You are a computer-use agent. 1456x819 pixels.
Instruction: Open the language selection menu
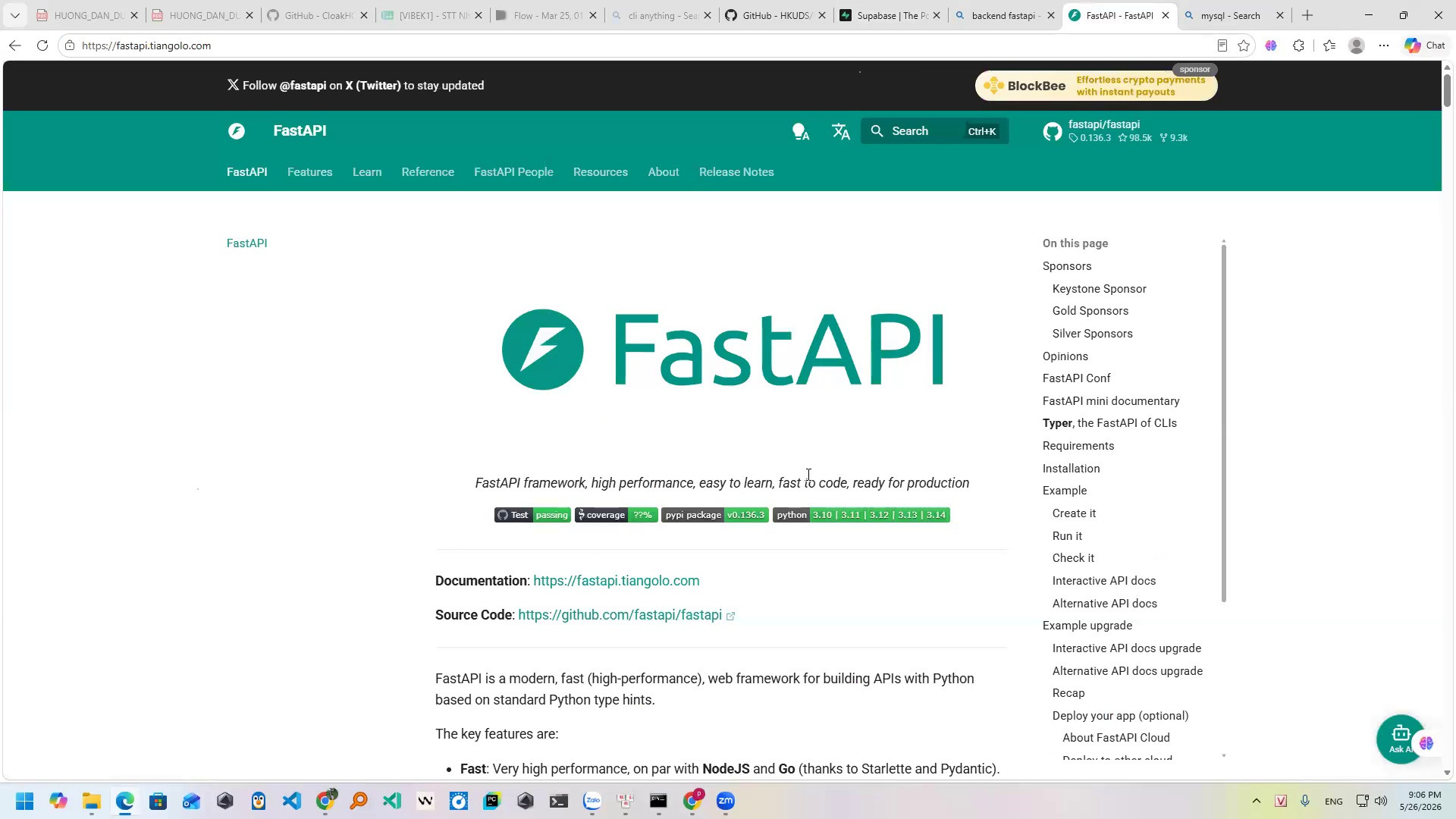[x=840, y=131]
